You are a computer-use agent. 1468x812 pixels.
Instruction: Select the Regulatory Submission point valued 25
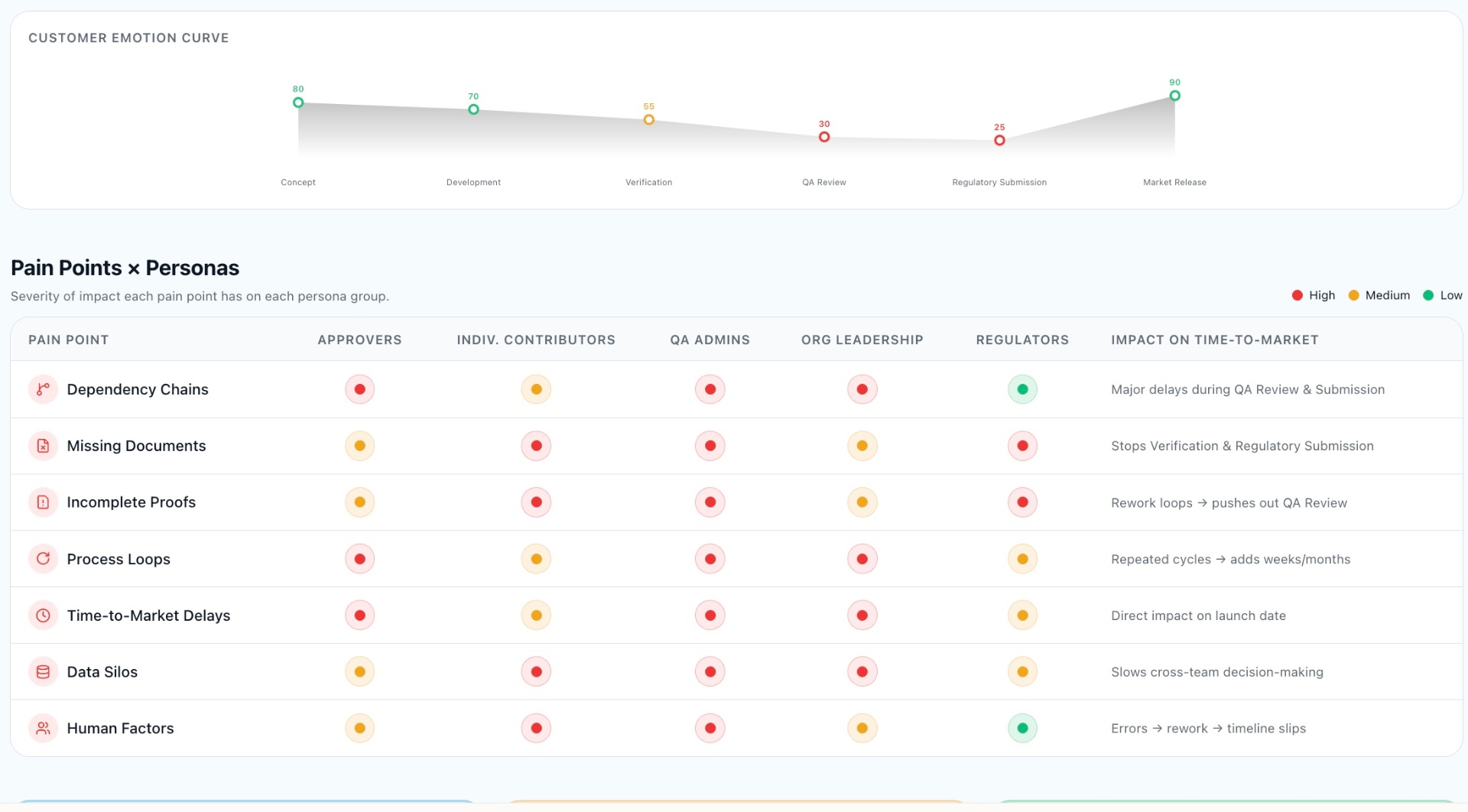(x=999, y=140)
